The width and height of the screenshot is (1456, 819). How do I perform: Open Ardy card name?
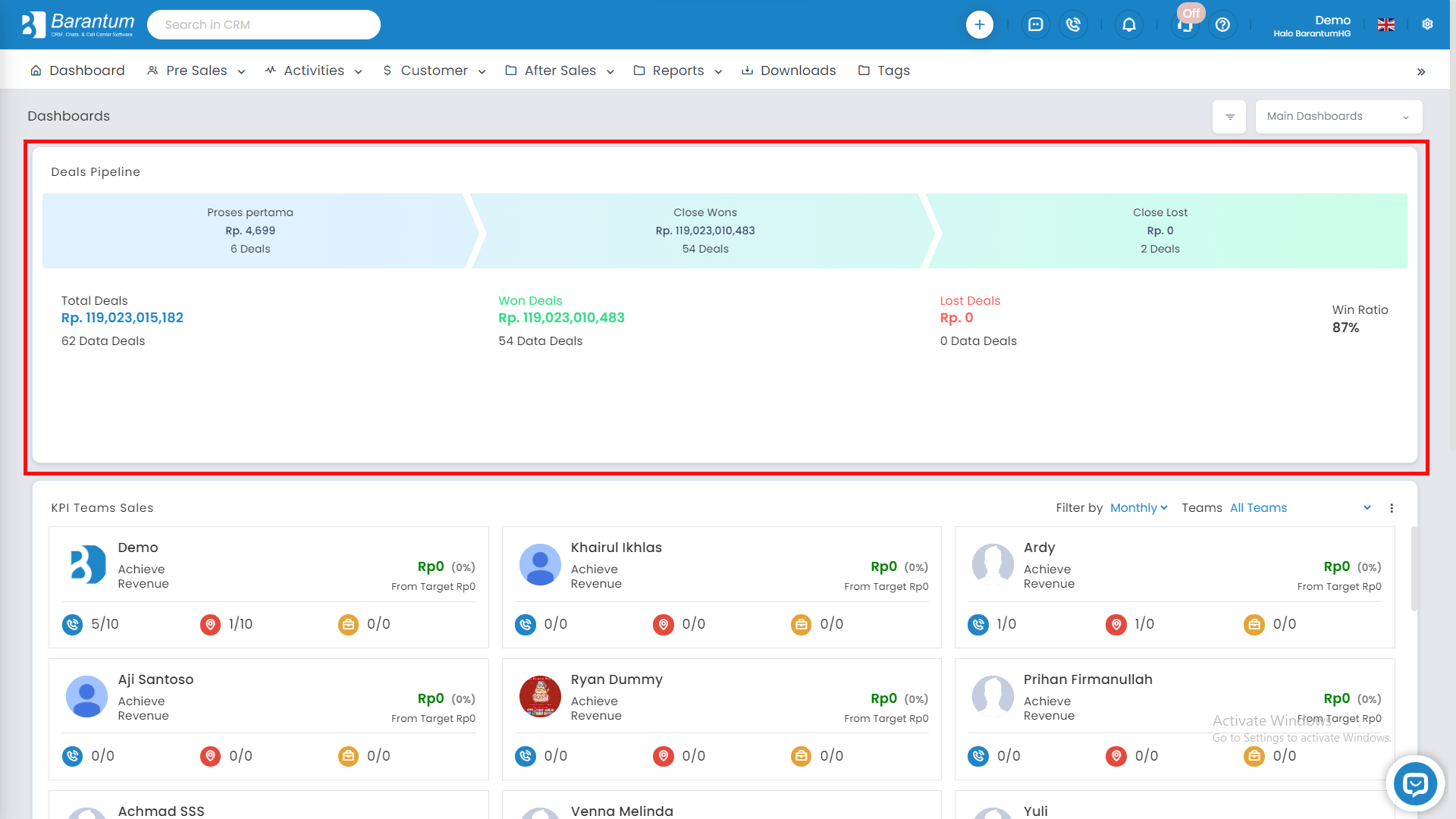coord(1039,548)
